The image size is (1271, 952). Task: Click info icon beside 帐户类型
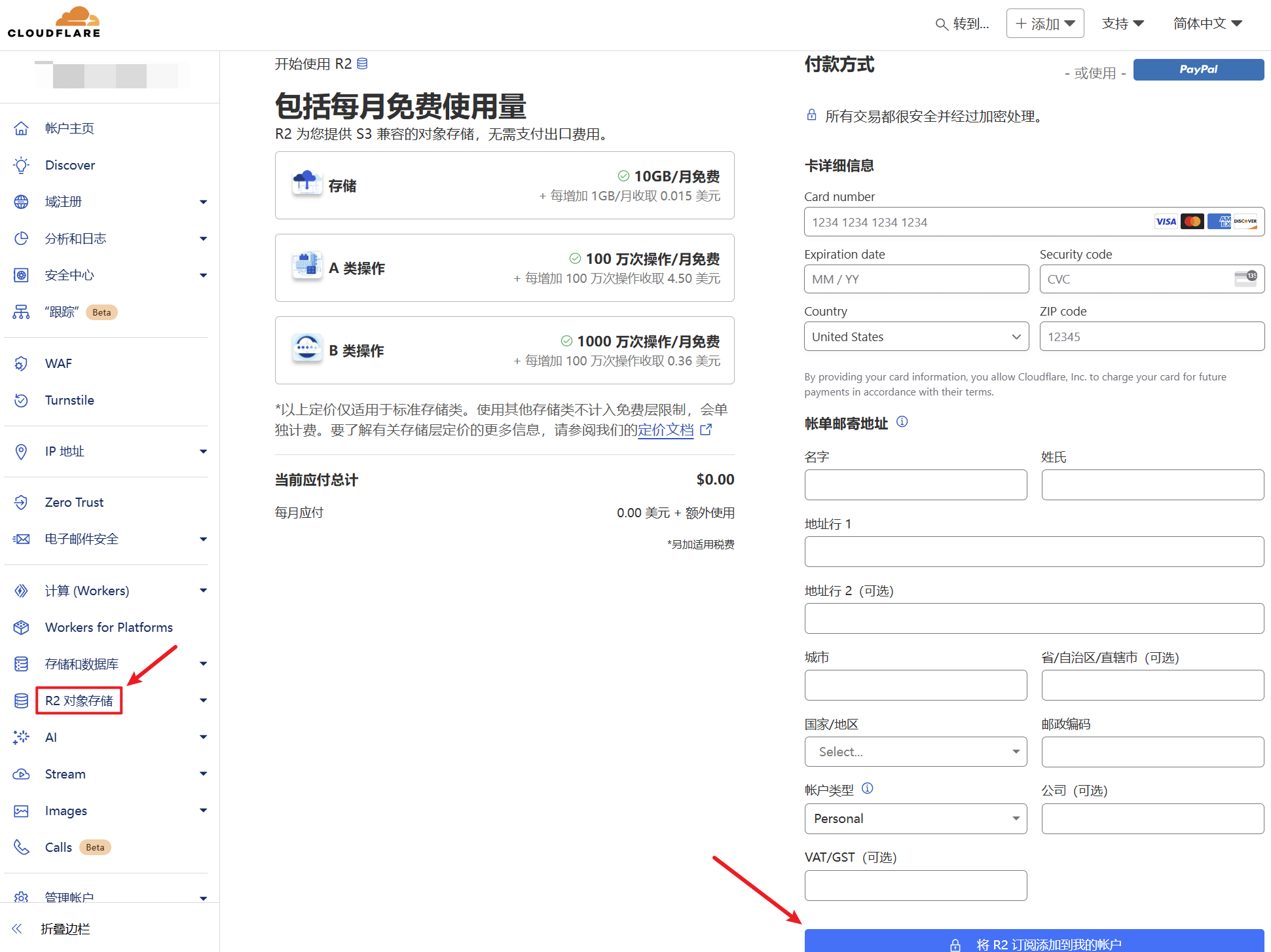click(x=868, y=788)
